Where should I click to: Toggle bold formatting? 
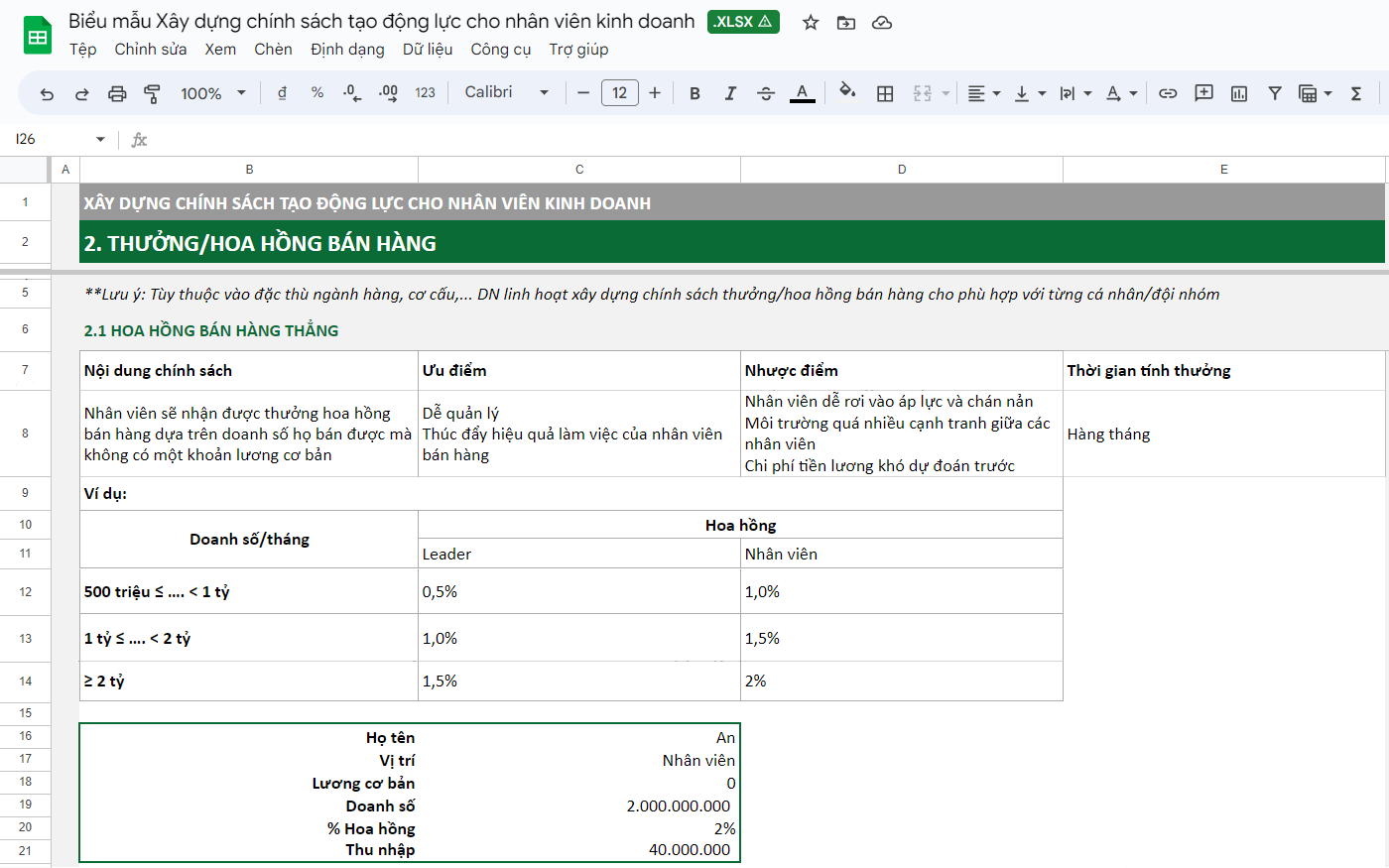point(694,93)
